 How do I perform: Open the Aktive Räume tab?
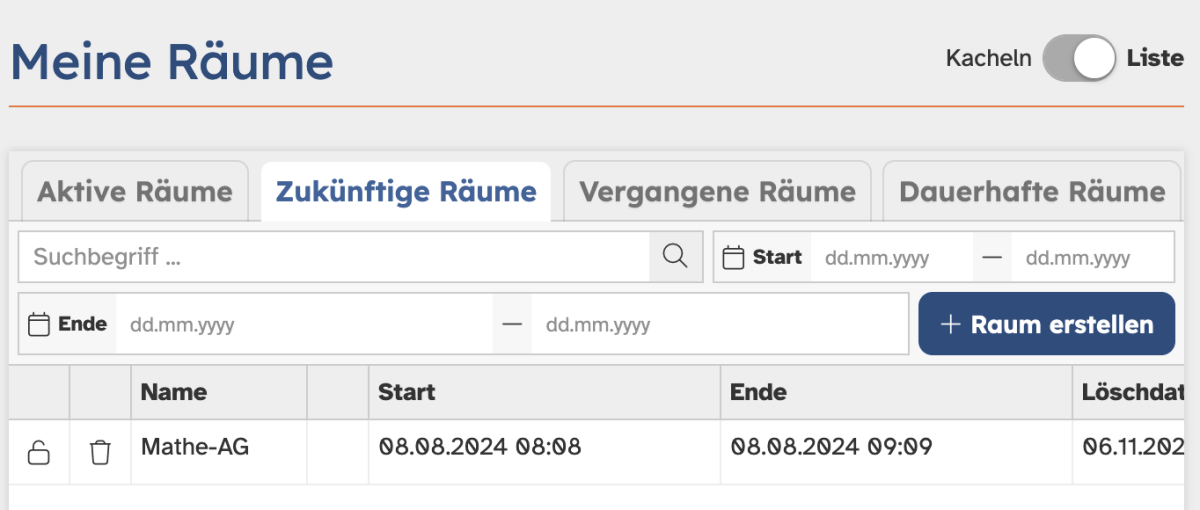tap(135, 191)
